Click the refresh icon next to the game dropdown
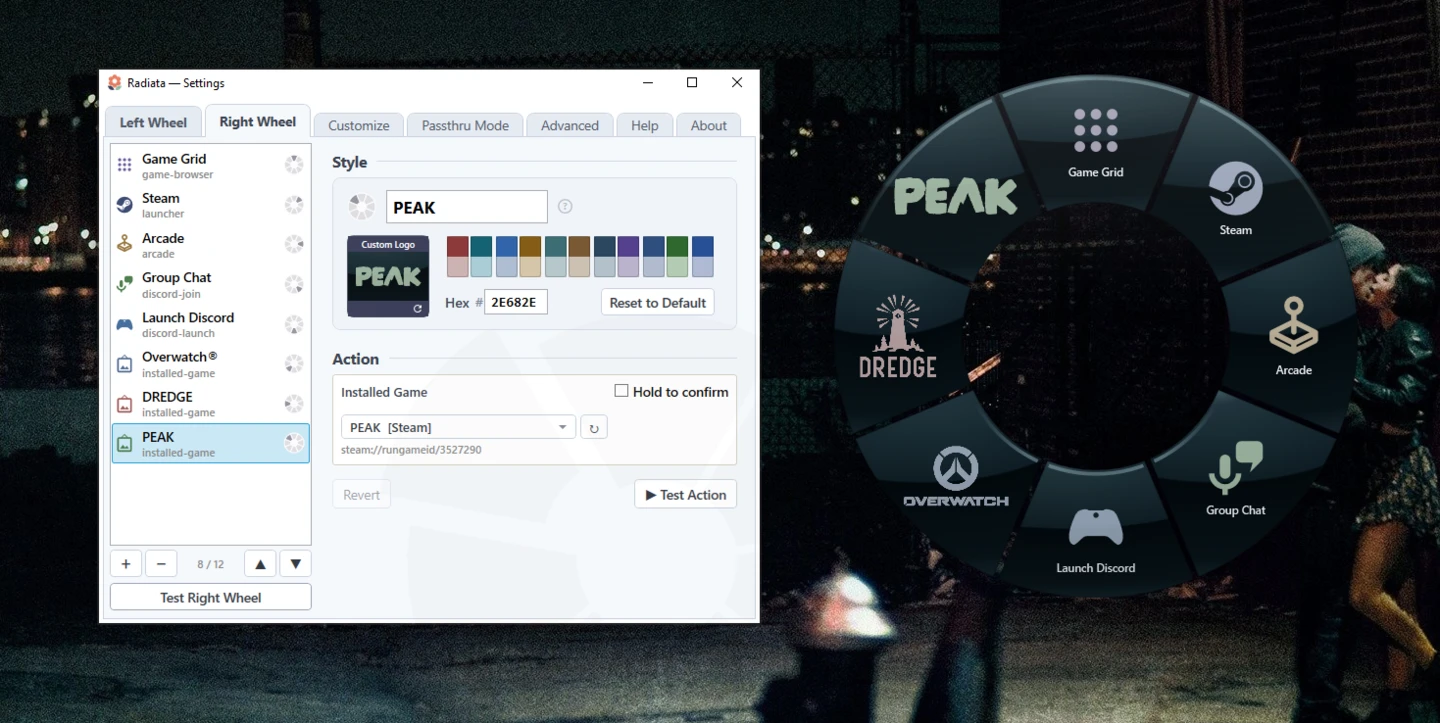The width and height of the screenshot is (1440, 723). [594, 428]
